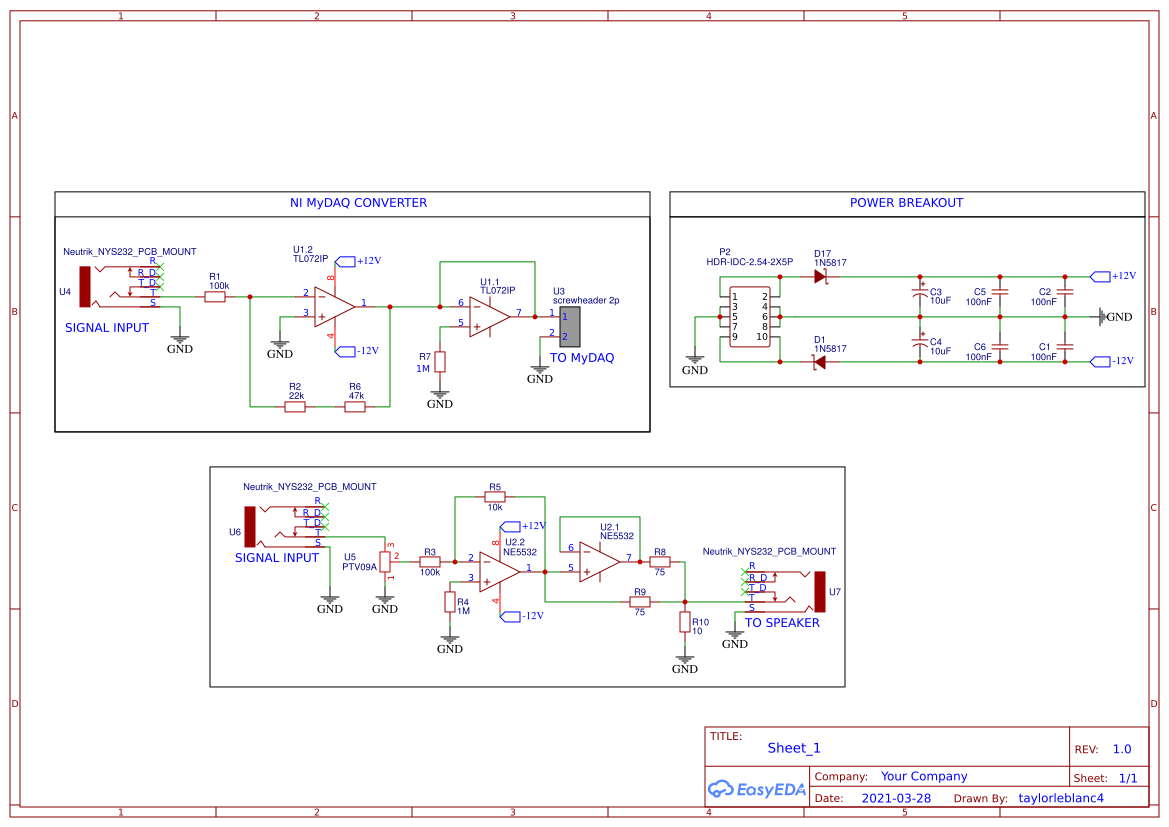Image resolution: width=1169 pixels, height=827 pixels.
Task: Click the Sheet_1 title text
Action: [794, 748]
